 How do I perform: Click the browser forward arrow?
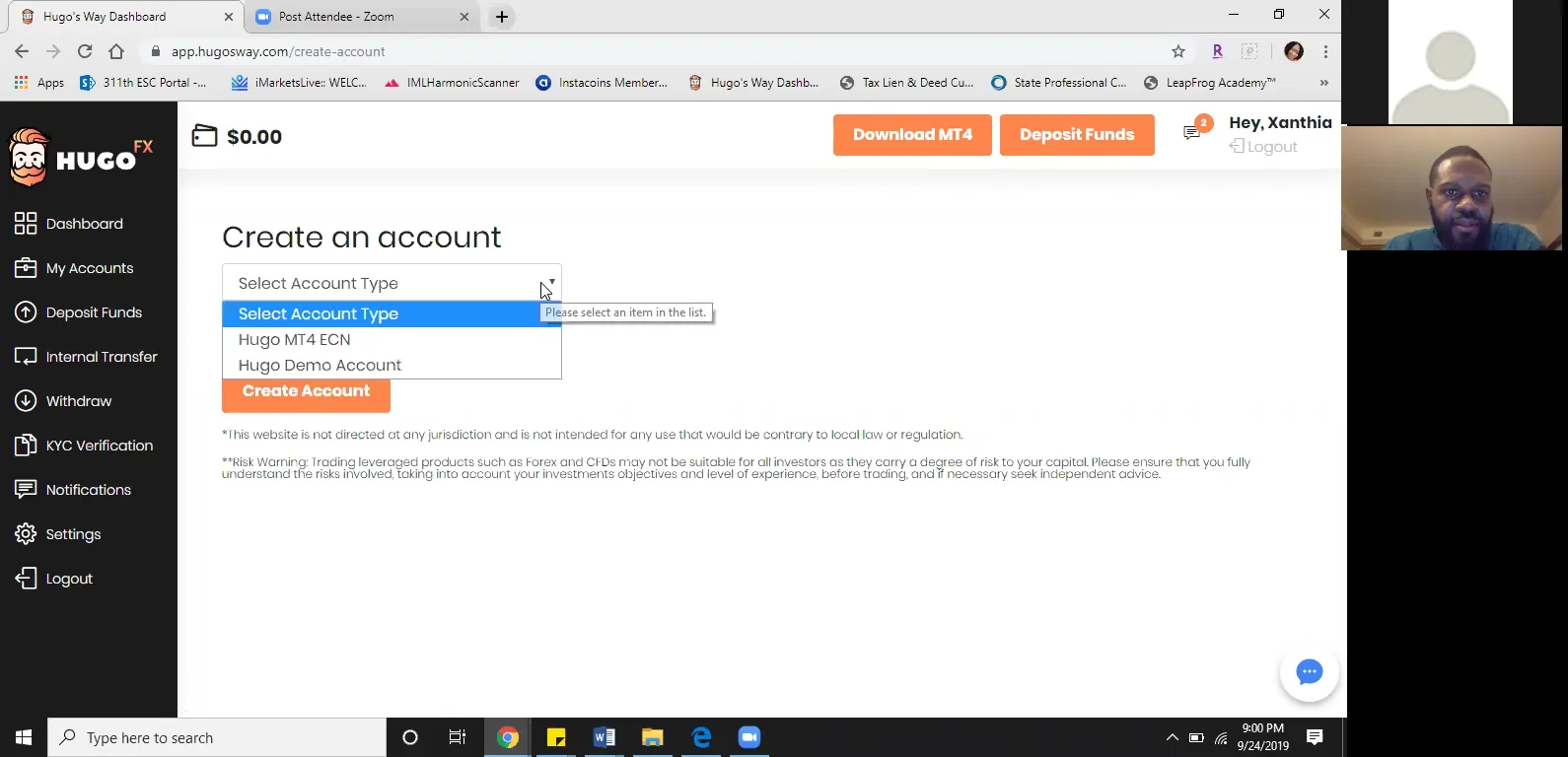53,51
